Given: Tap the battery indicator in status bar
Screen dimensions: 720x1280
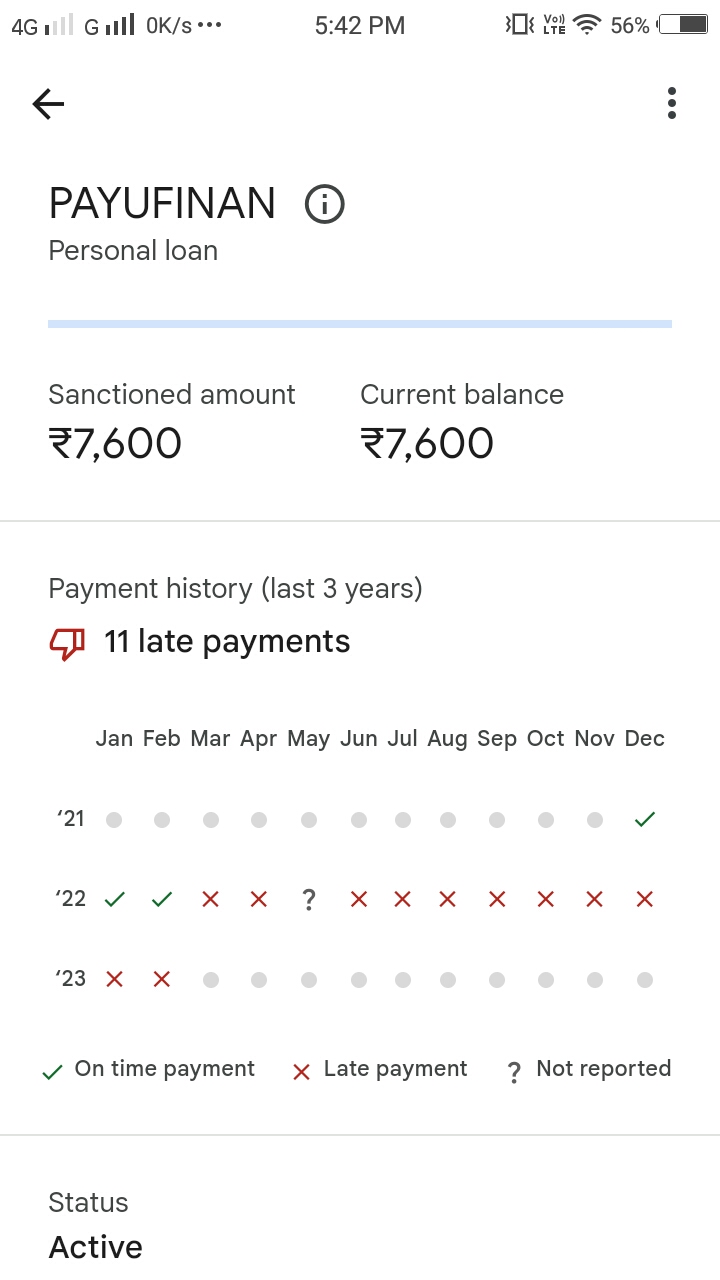Looking at the screenshot, I should point(684,25).
